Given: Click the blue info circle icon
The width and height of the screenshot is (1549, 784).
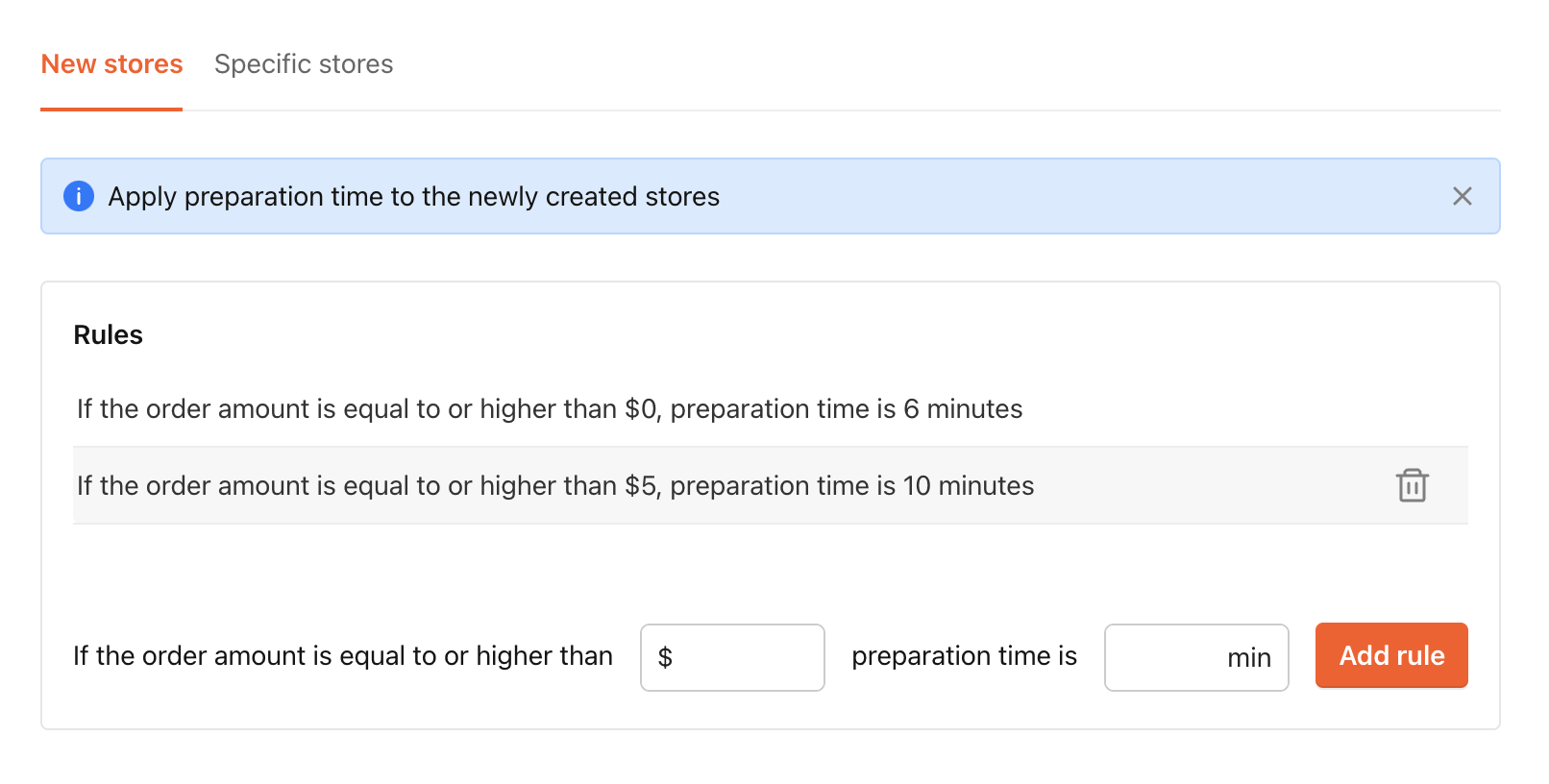Looking at the screenshot, I should click(x=79, y=196).
